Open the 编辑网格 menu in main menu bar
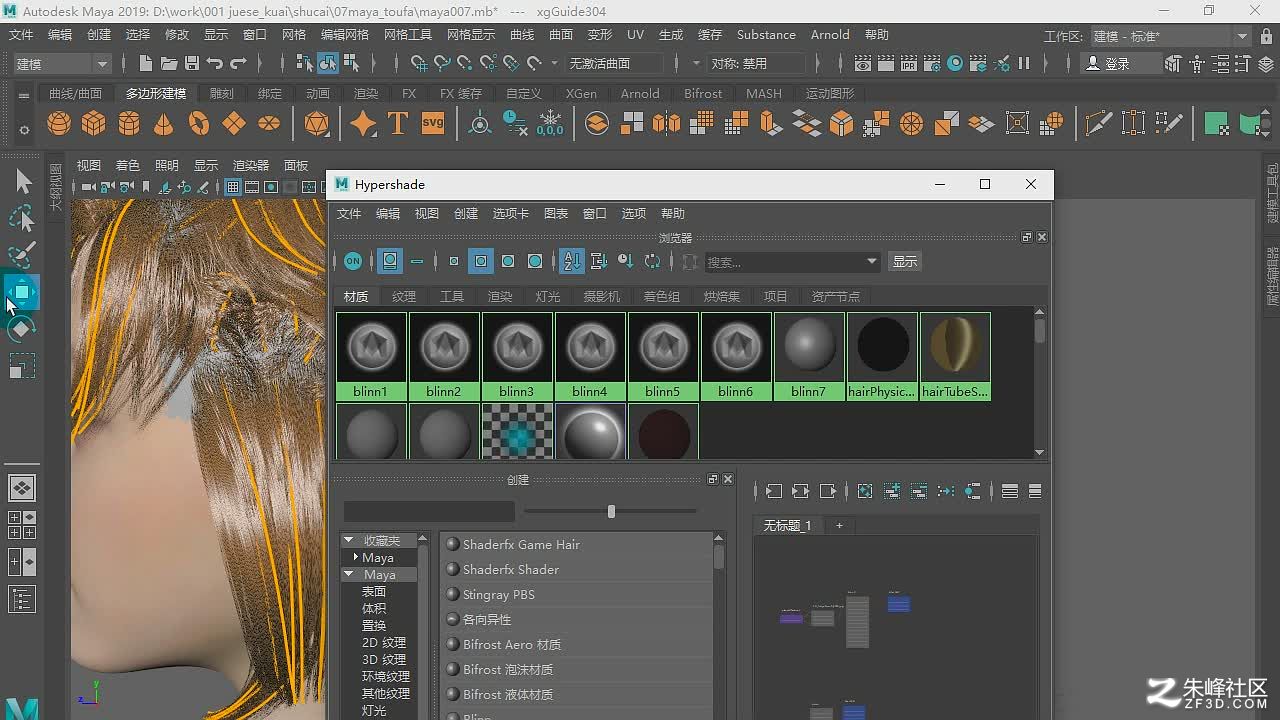Screen dimensions: 1280x720 click(x=345, y=34)
